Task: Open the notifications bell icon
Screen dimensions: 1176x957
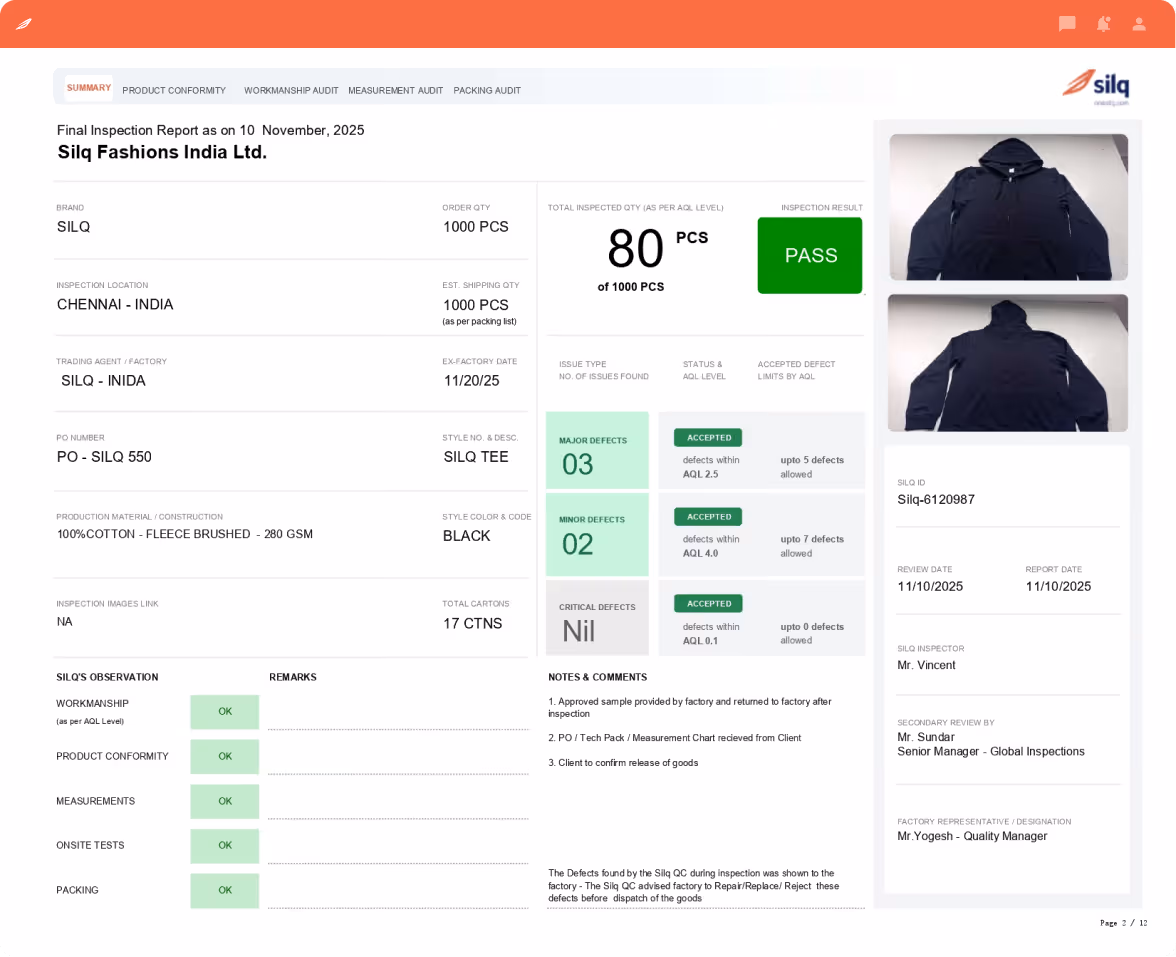Action: tap(1103, 24)
